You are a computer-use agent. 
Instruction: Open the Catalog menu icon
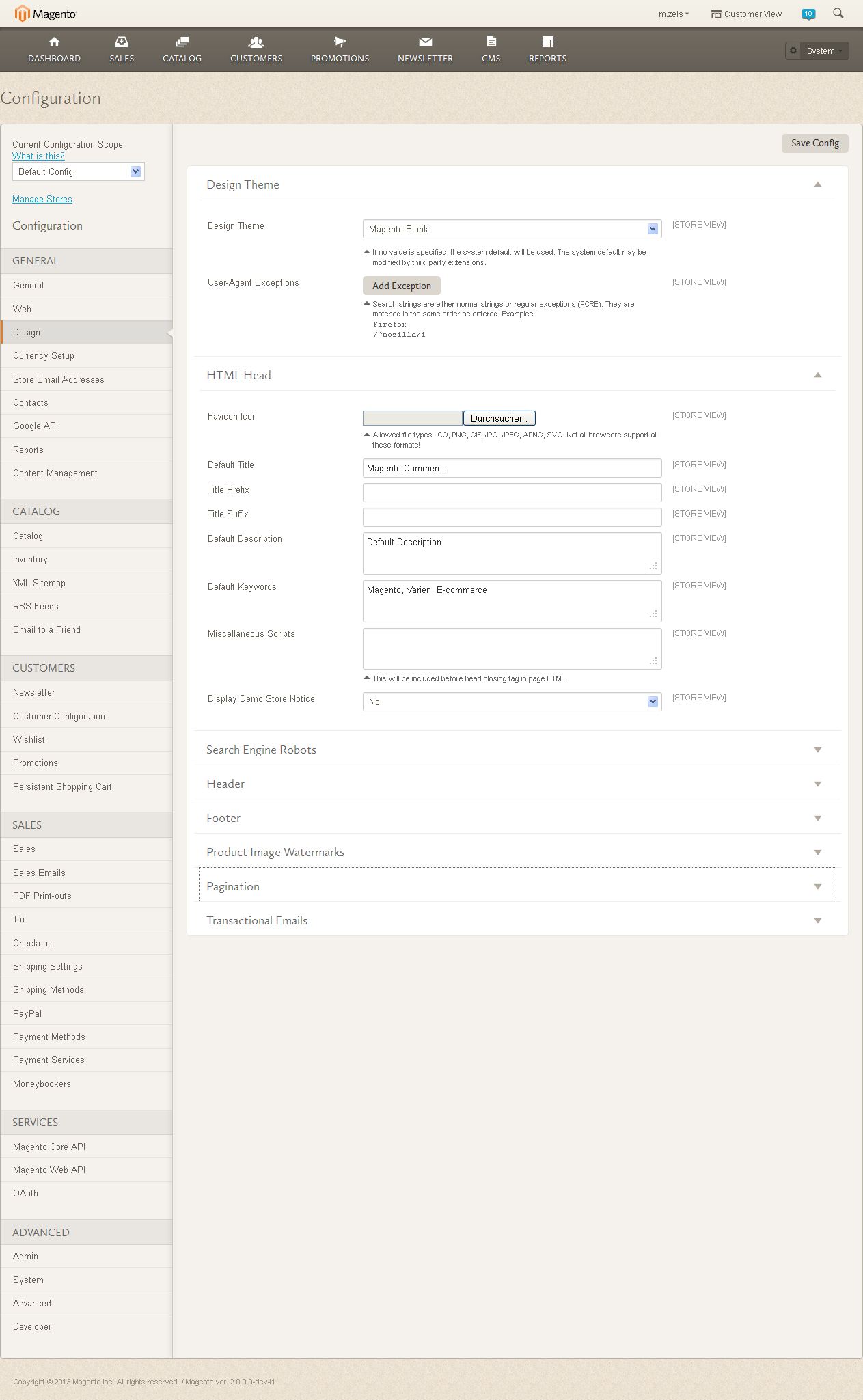[x=182, y=42]
